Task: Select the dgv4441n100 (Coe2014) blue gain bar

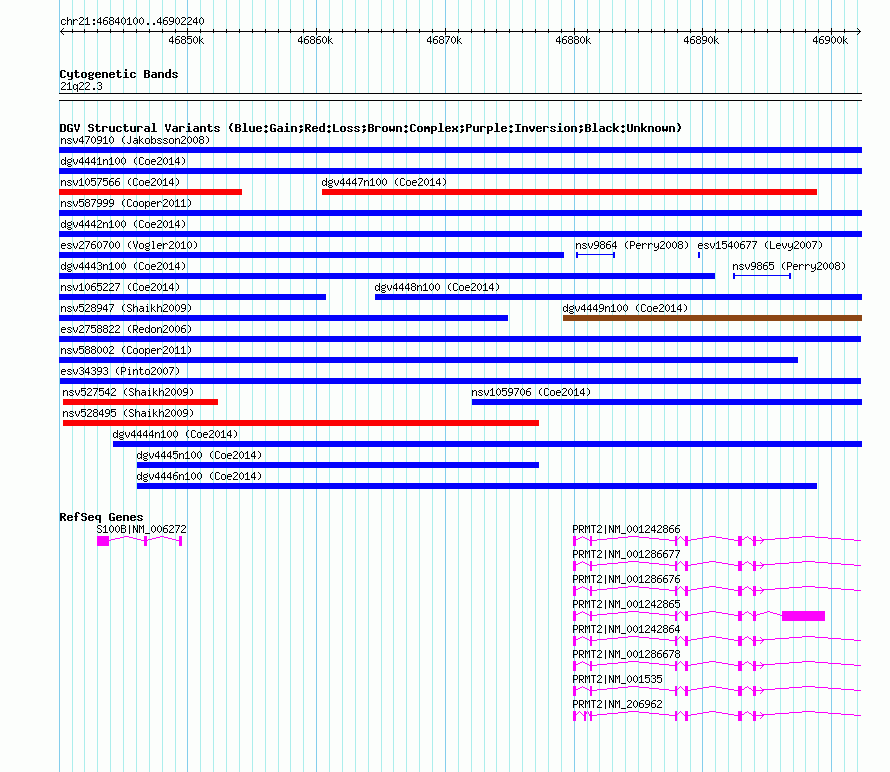Action: [460, 171]
